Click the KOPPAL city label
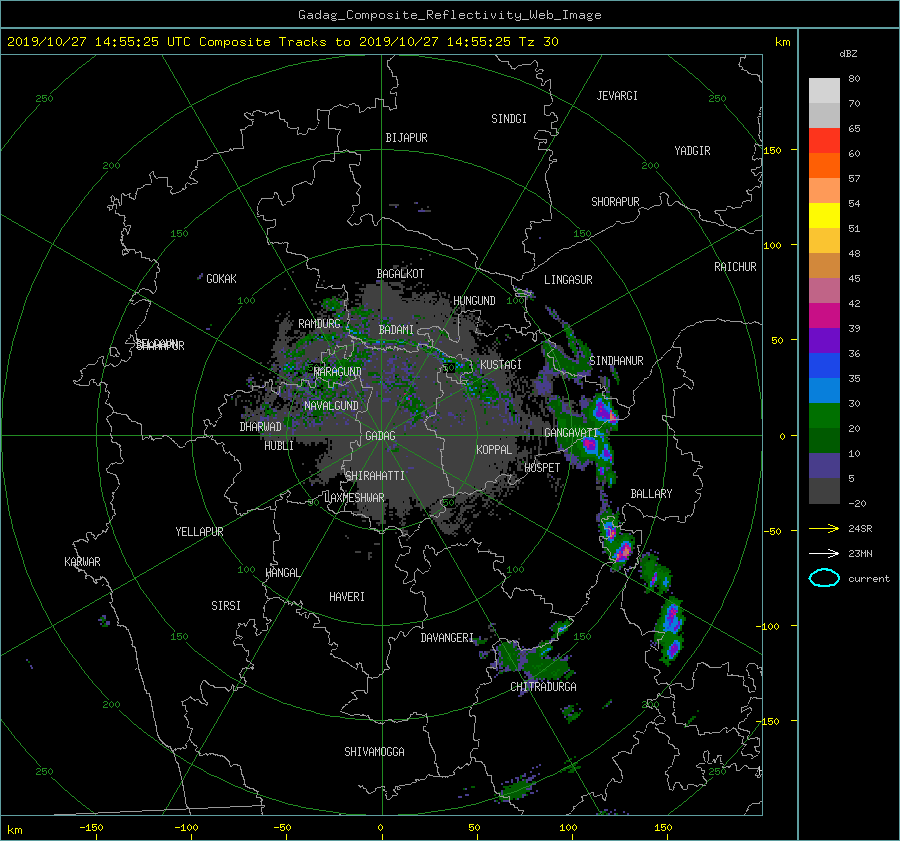The height and width of the screenshot is (841, 900). 494,449
